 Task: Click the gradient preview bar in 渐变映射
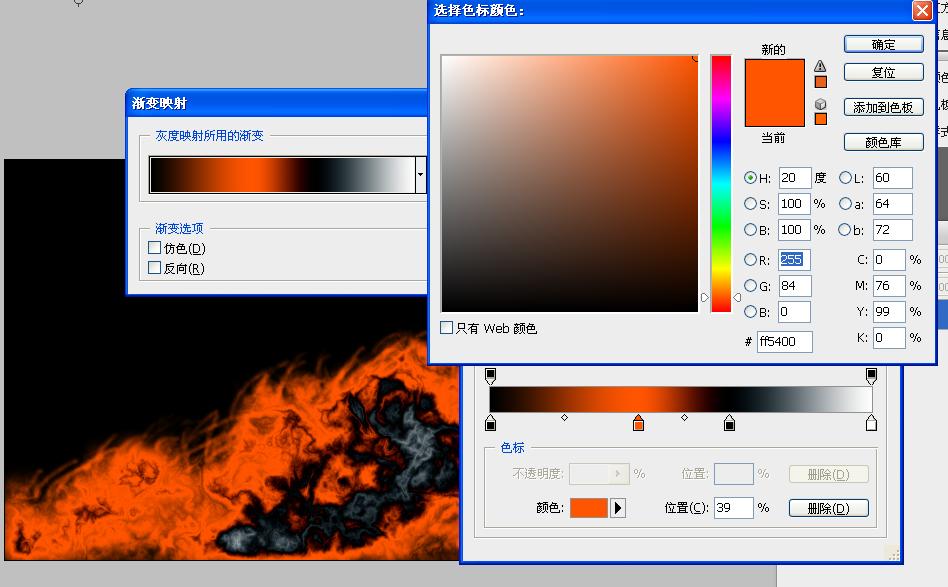(x=282, y=175)
